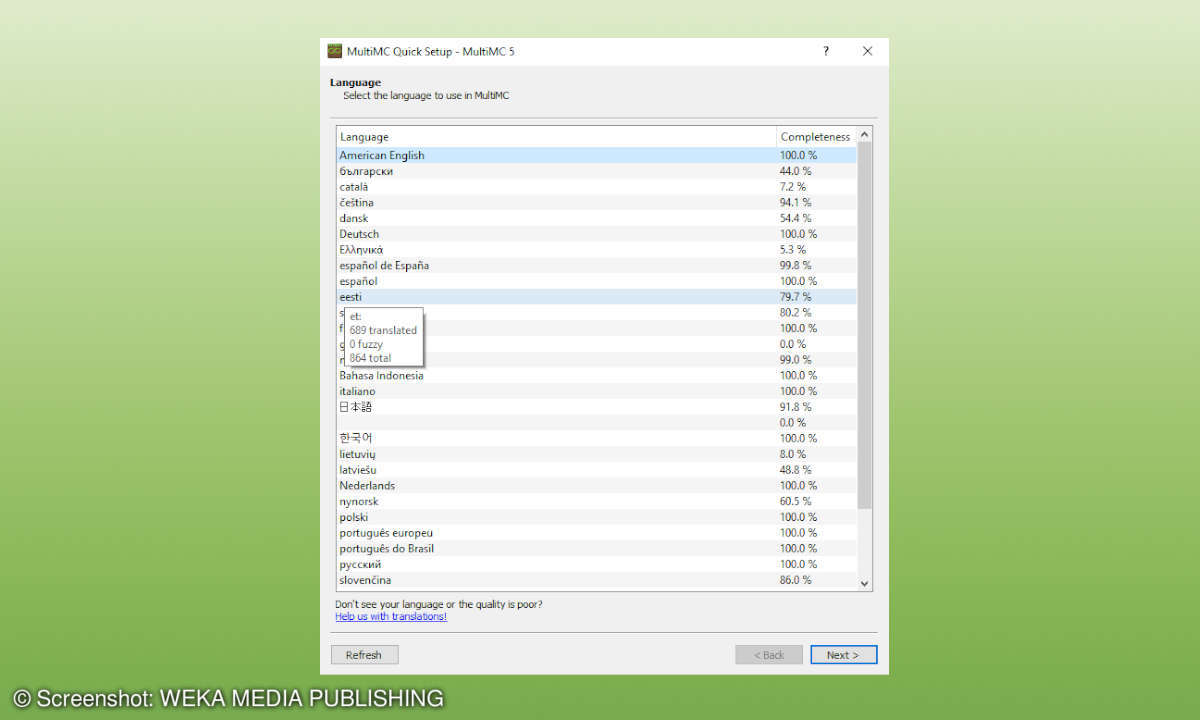Screen dimensions: 1200x720
Task: Click the 7.2 % completeness value
Action: click(793, 187)
